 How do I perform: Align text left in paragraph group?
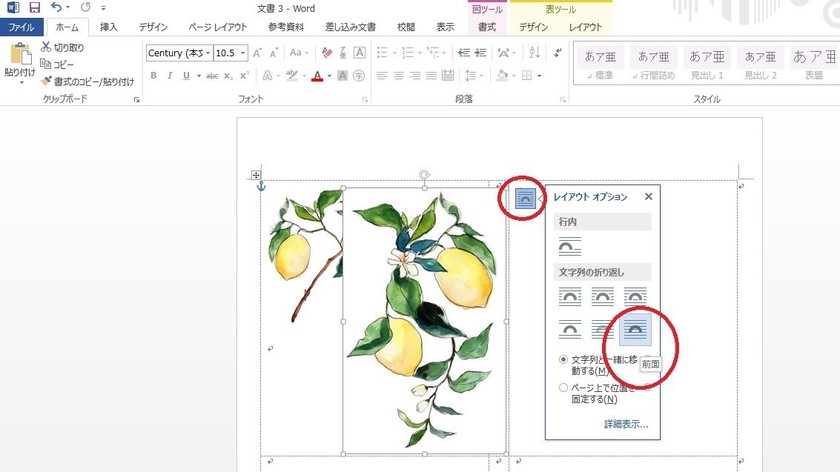(382, 76)
